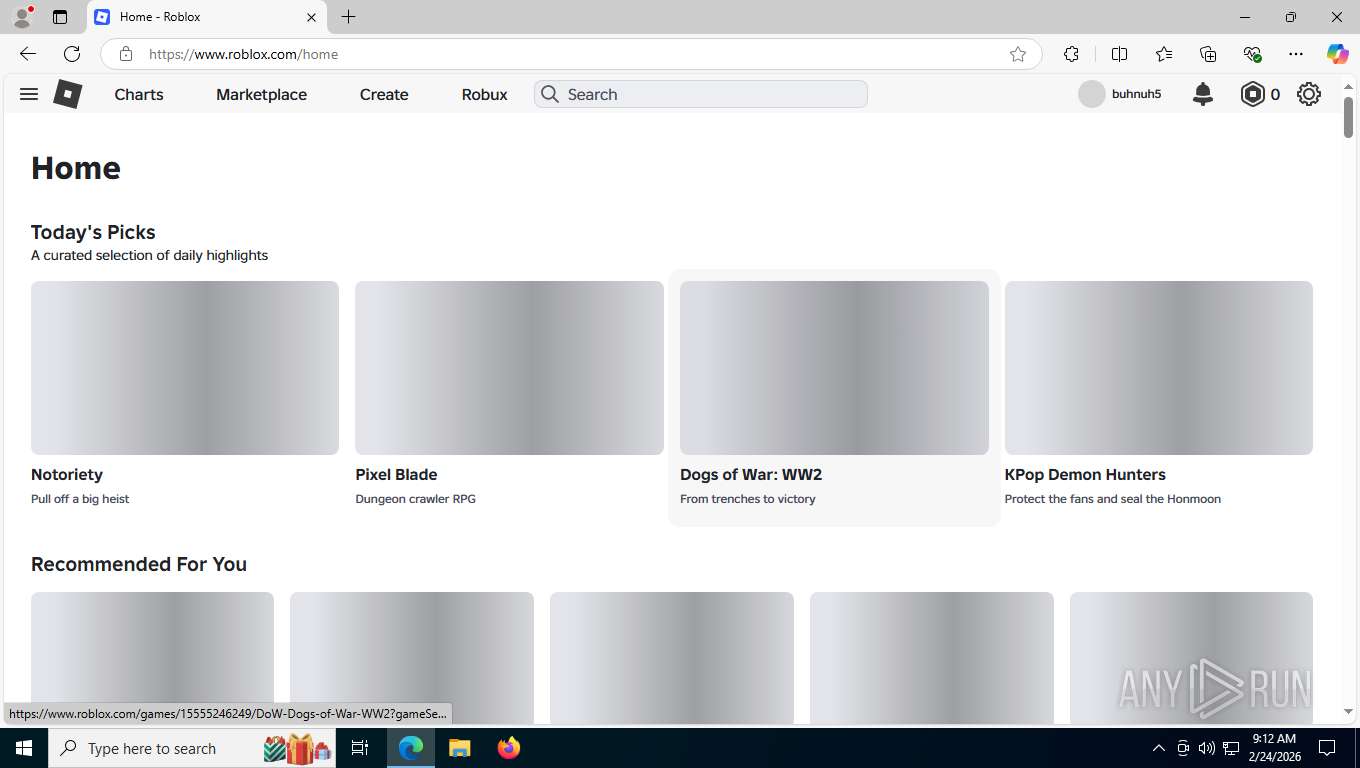Screen dimensions: 1360x768
Task: Open the Pixel Blade game title
Action: (x=396, y=474)
